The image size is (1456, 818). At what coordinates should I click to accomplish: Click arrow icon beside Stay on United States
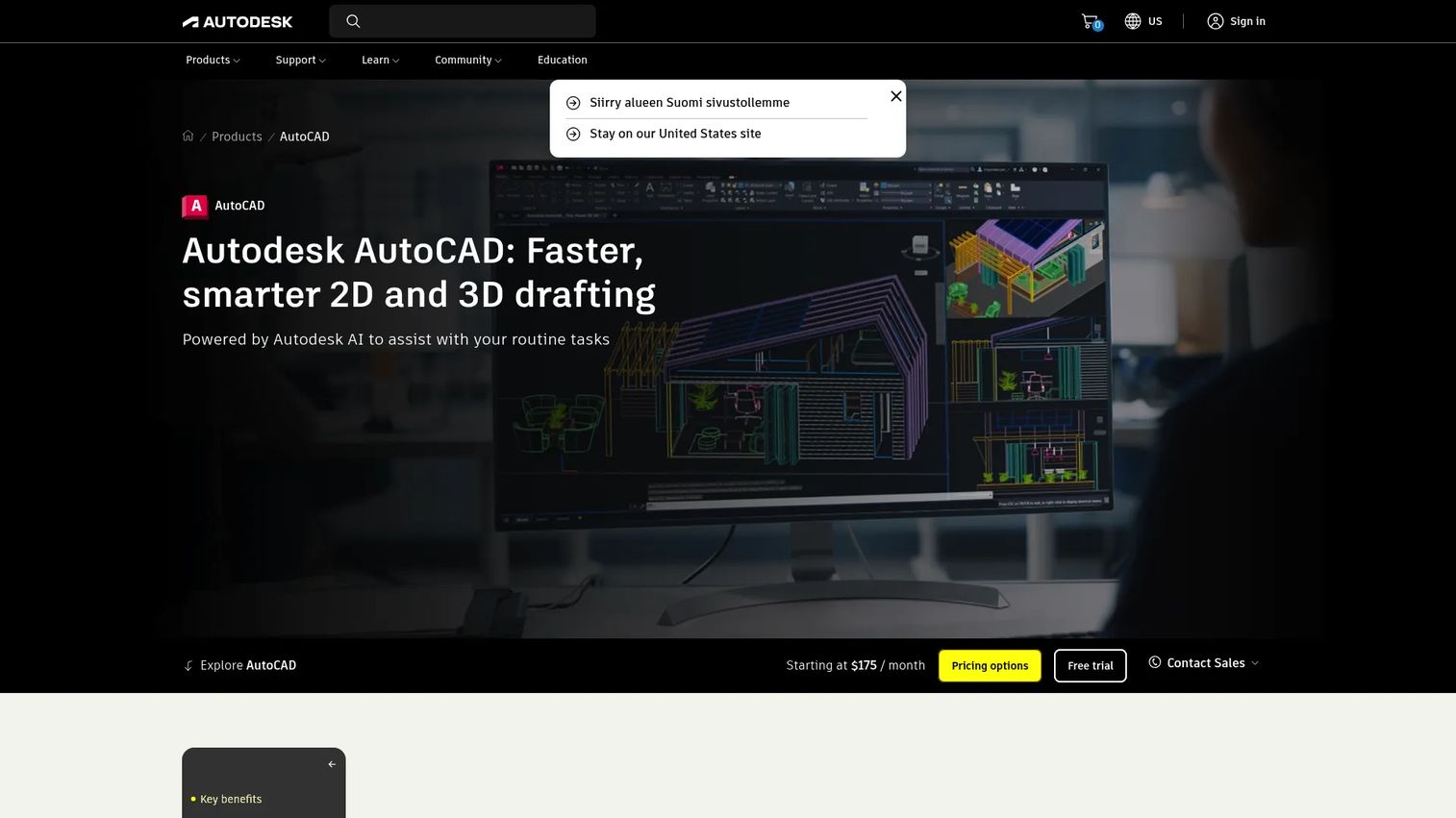tap(573, 134)
